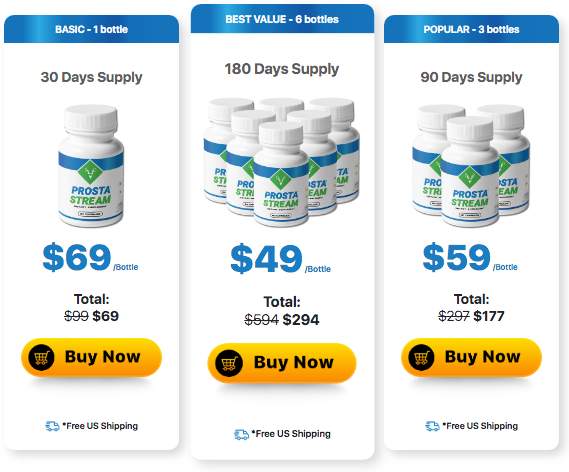Viewport: 569px width, 472px height.
Task: Select the BEST VALUE - 6 bottles header
Action: [282, 19]
